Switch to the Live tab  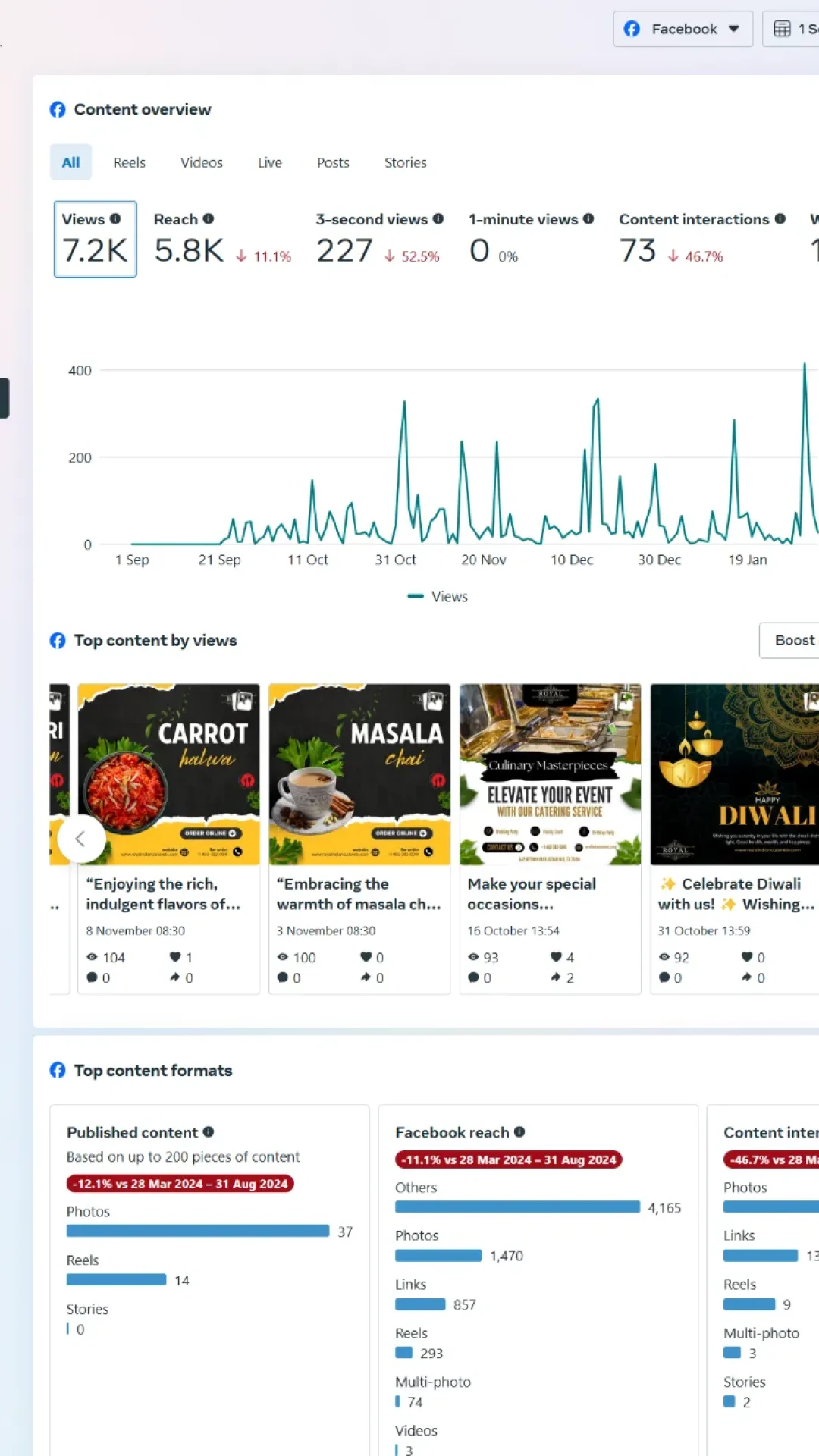click(x=270, y=162)
